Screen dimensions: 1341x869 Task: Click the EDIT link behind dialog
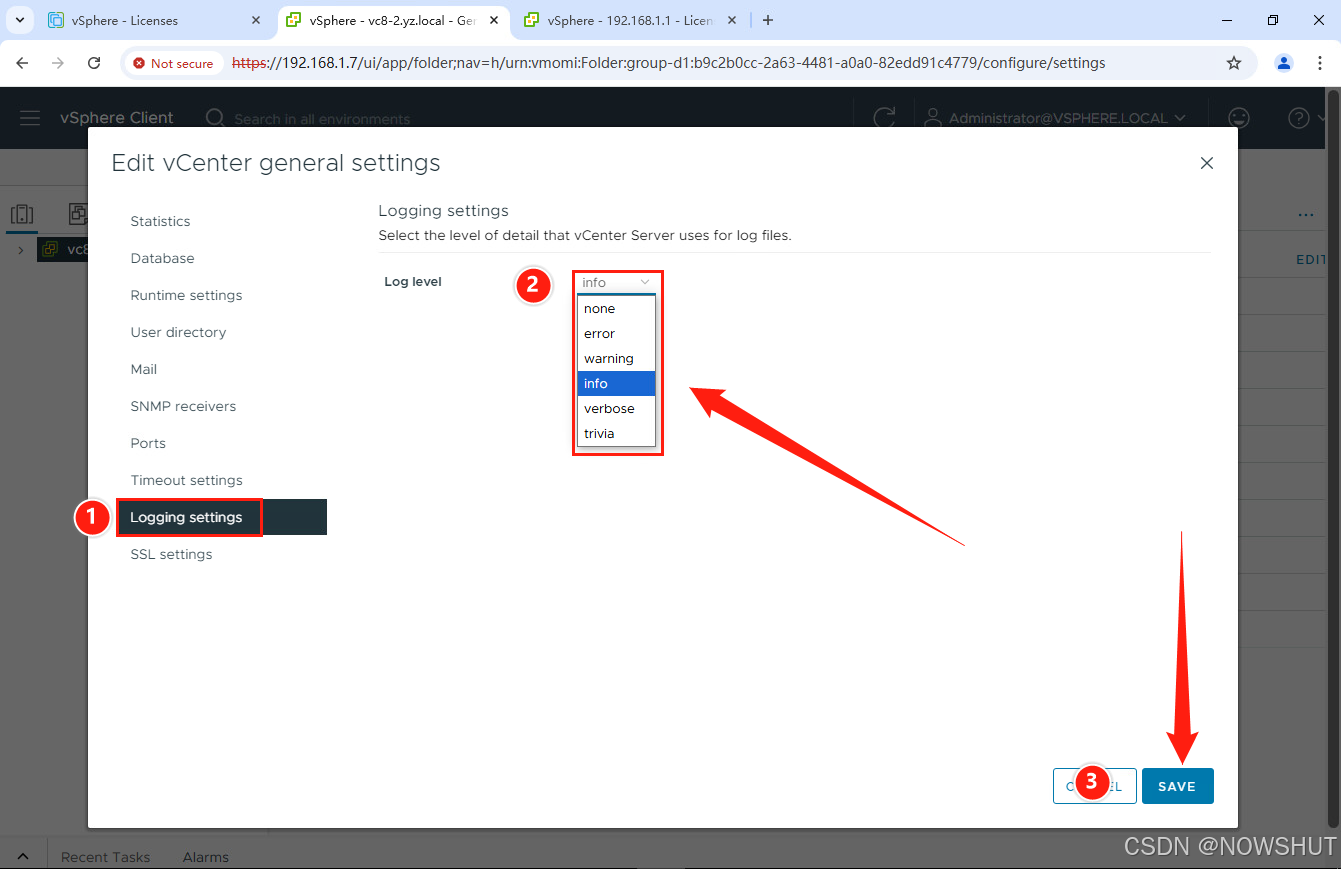pyautogui.click(x=1311, y=259)
